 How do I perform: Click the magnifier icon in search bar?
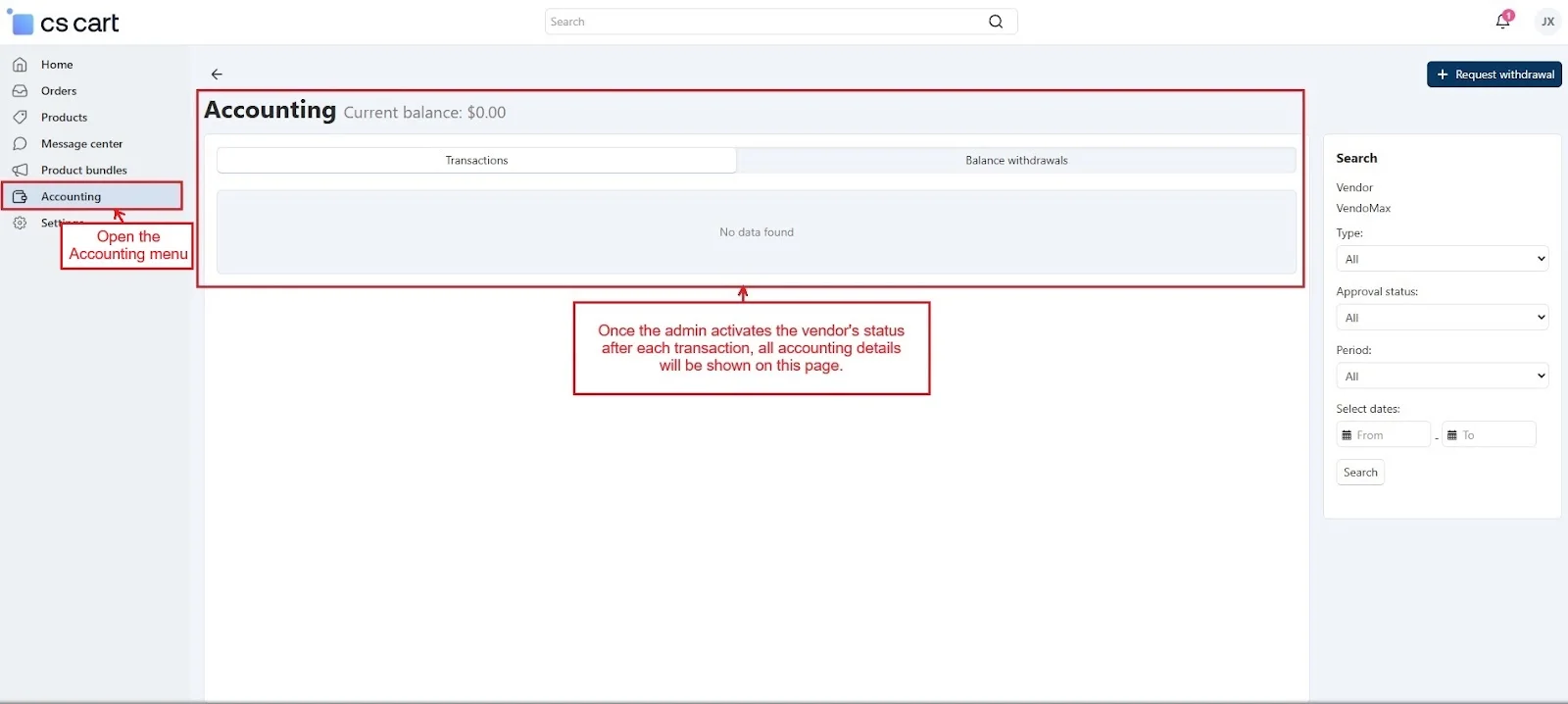[996, 22]
